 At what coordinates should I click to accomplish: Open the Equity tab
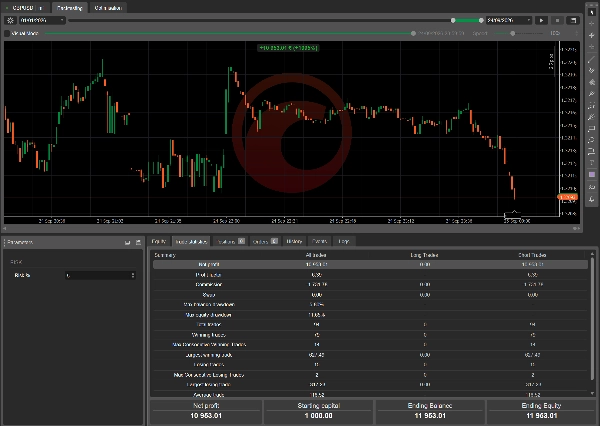point(158,241)
